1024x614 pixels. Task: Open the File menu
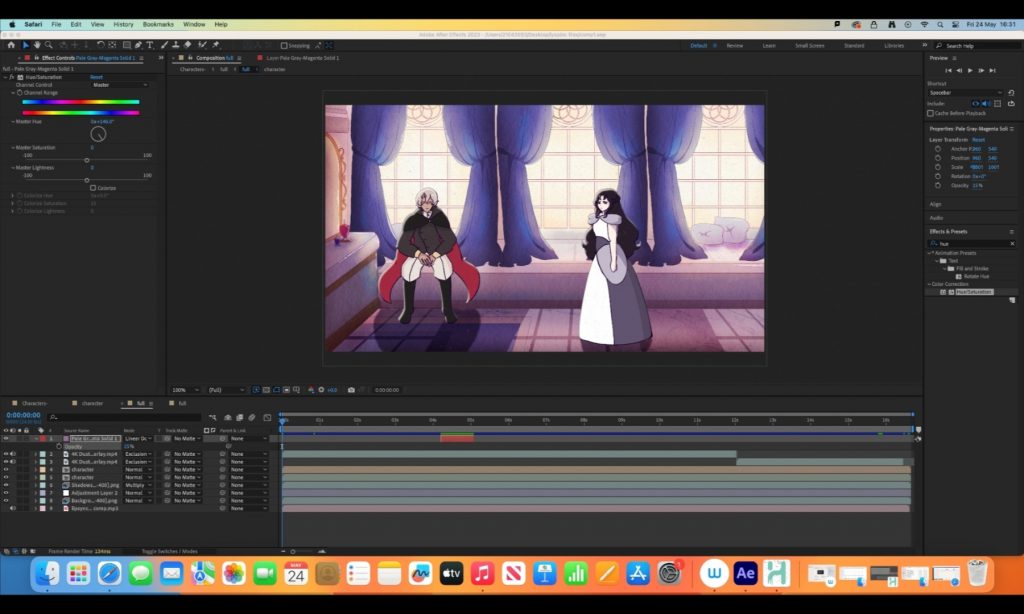pyautogui.click(x=56, y=24)
